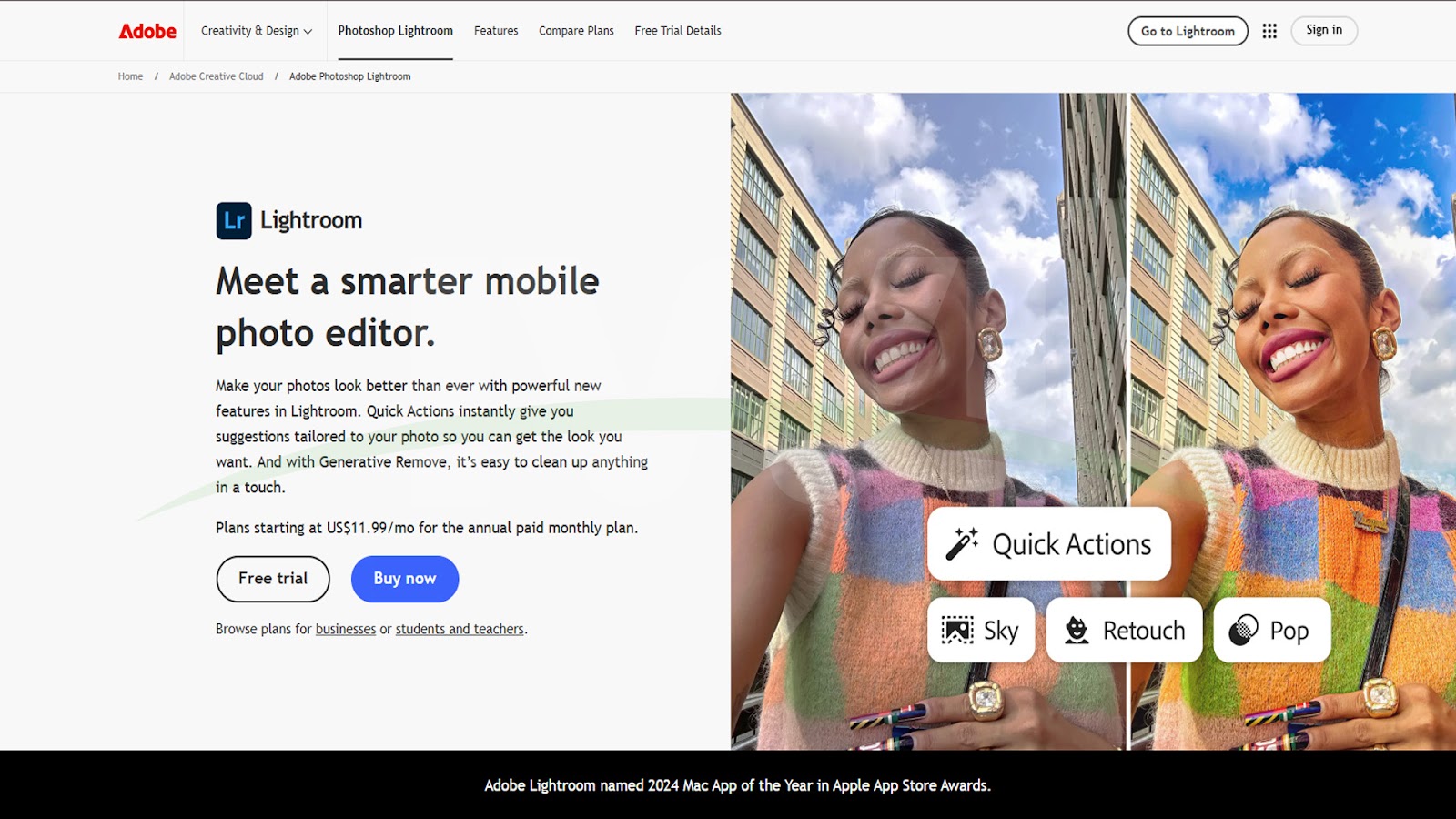Screen dimensions: 1456x819
Task: Click the Lightroom Lr app icon
Action: 234,220
